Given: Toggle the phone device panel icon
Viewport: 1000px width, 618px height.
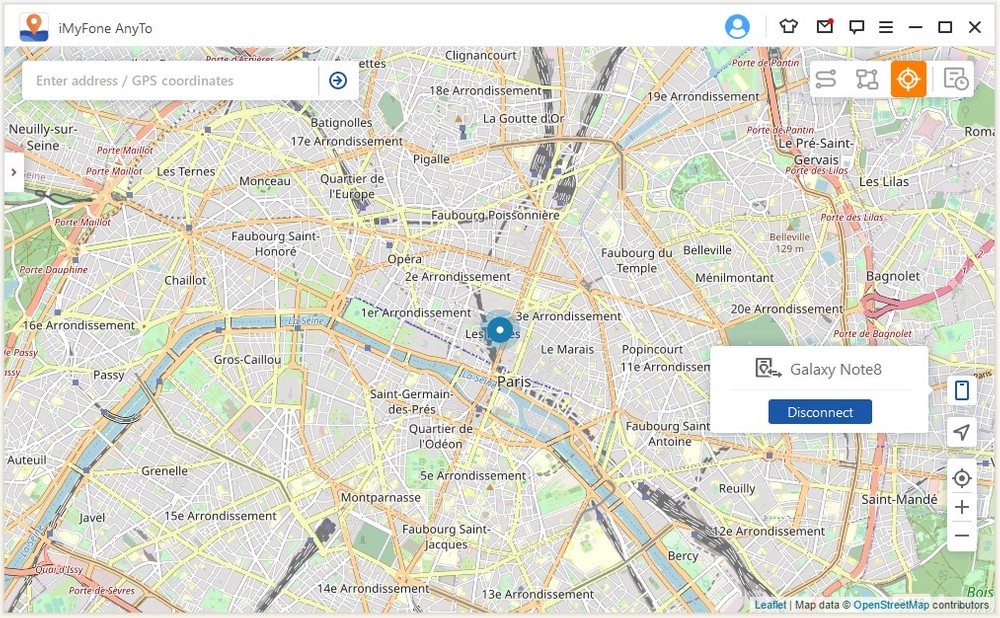Looking at the screenshot, I should point(962,391).
